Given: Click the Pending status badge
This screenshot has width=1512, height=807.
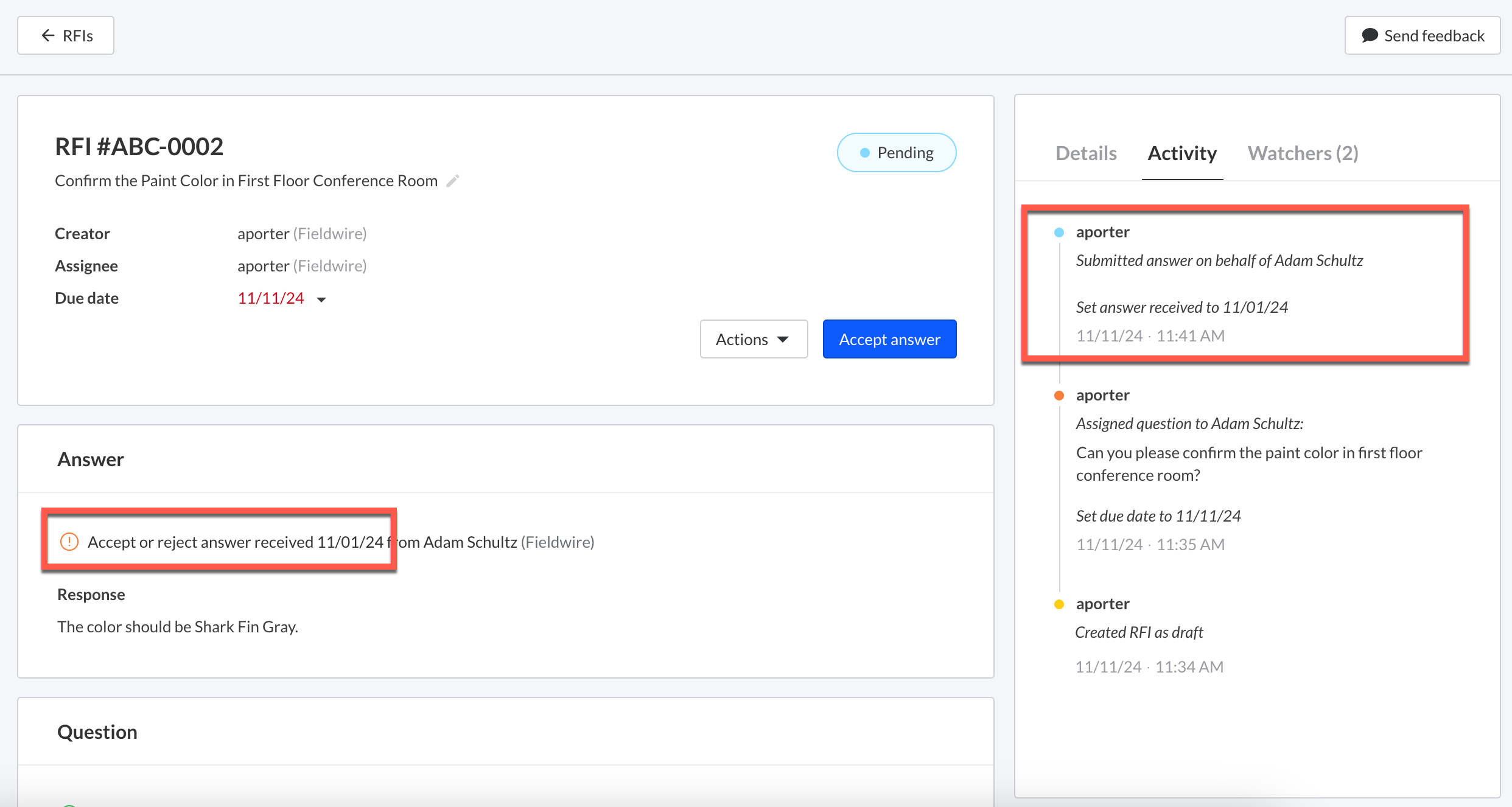Looking at the screenshot, I should [x=896, y=153].
